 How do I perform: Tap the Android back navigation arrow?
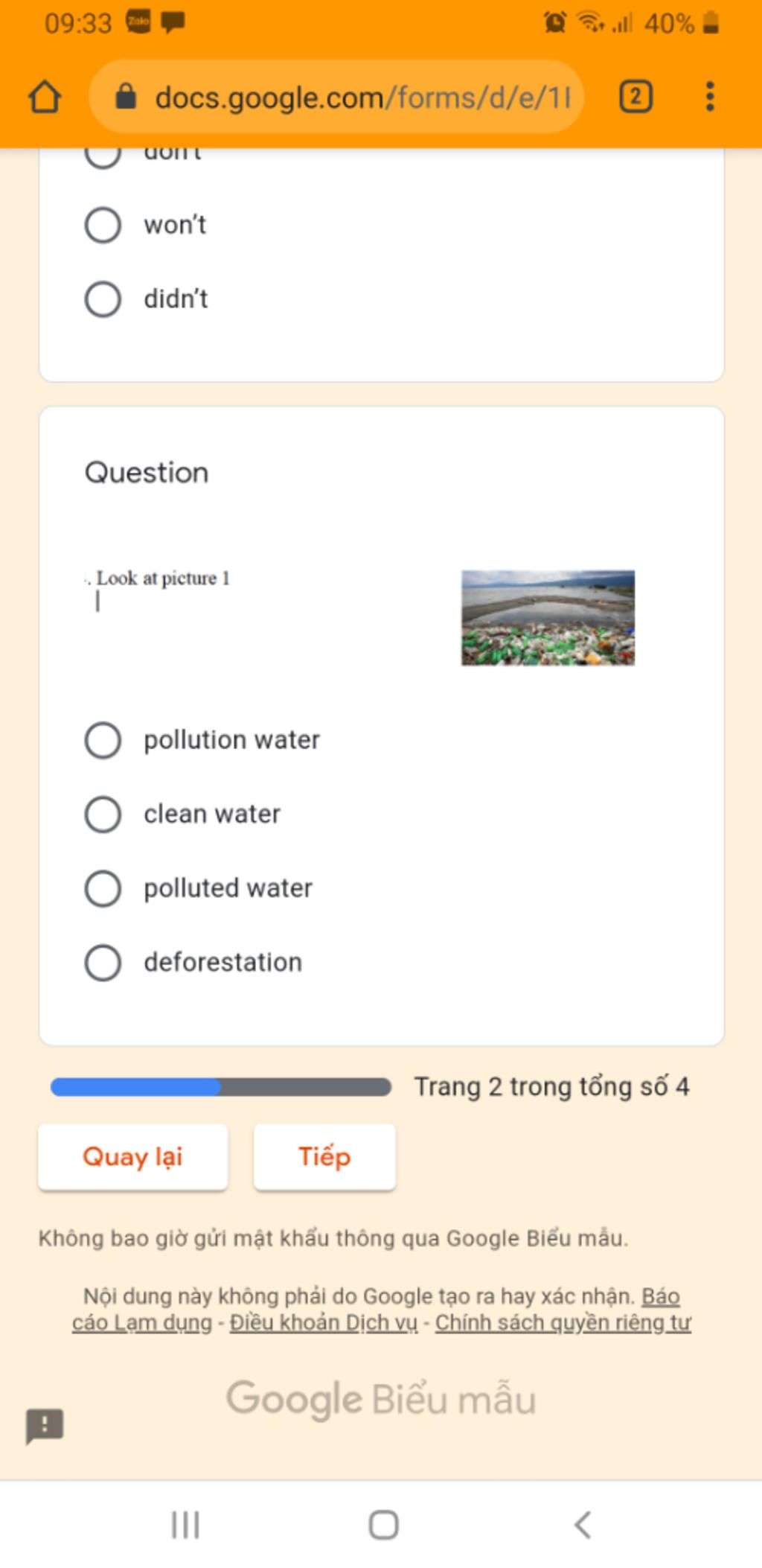coord(583,1525)
